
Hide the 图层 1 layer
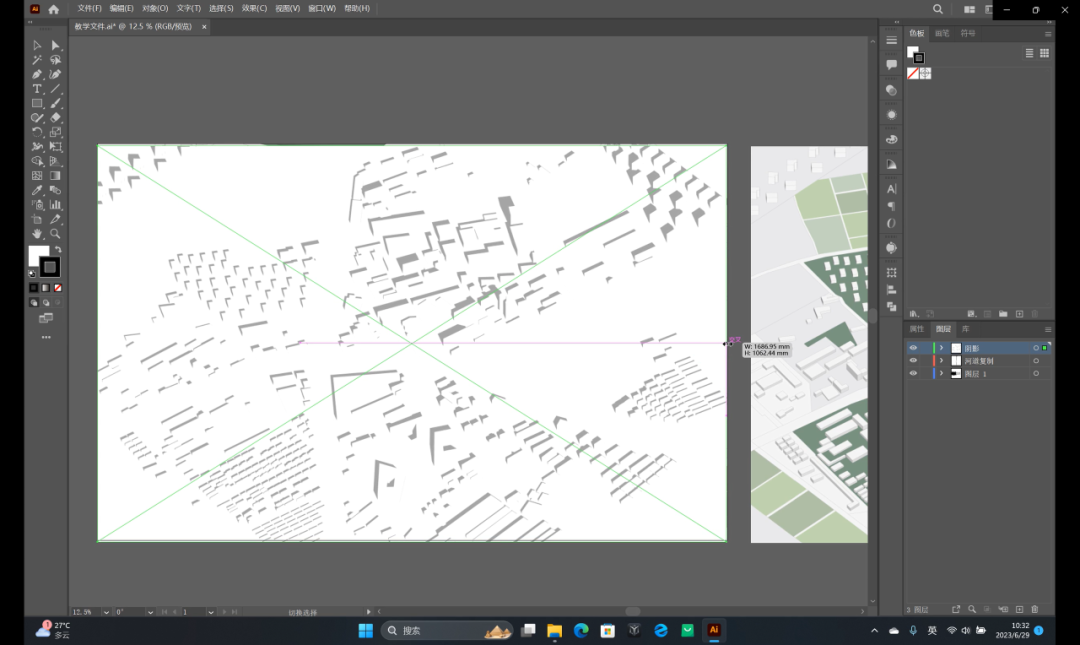coord(913,373)
